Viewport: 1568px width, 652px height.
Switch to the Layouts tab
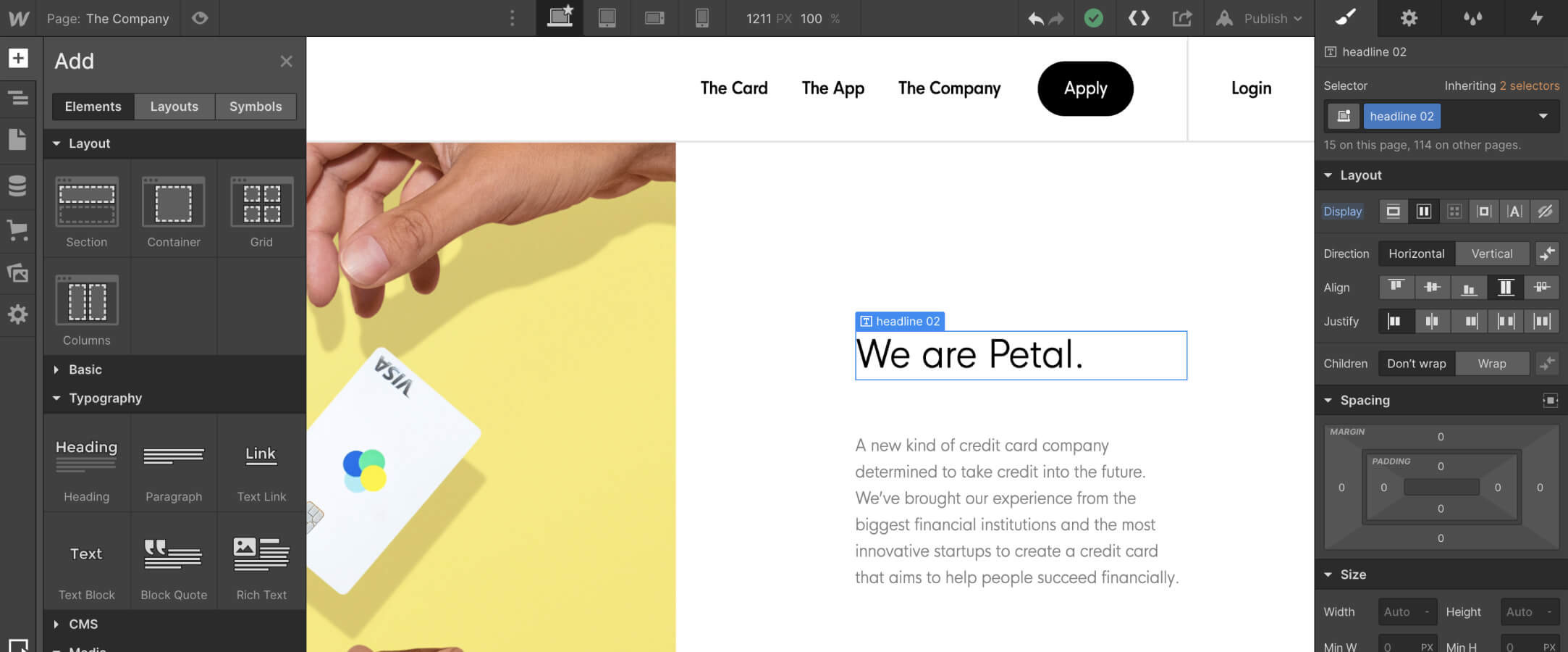(174, 106)
